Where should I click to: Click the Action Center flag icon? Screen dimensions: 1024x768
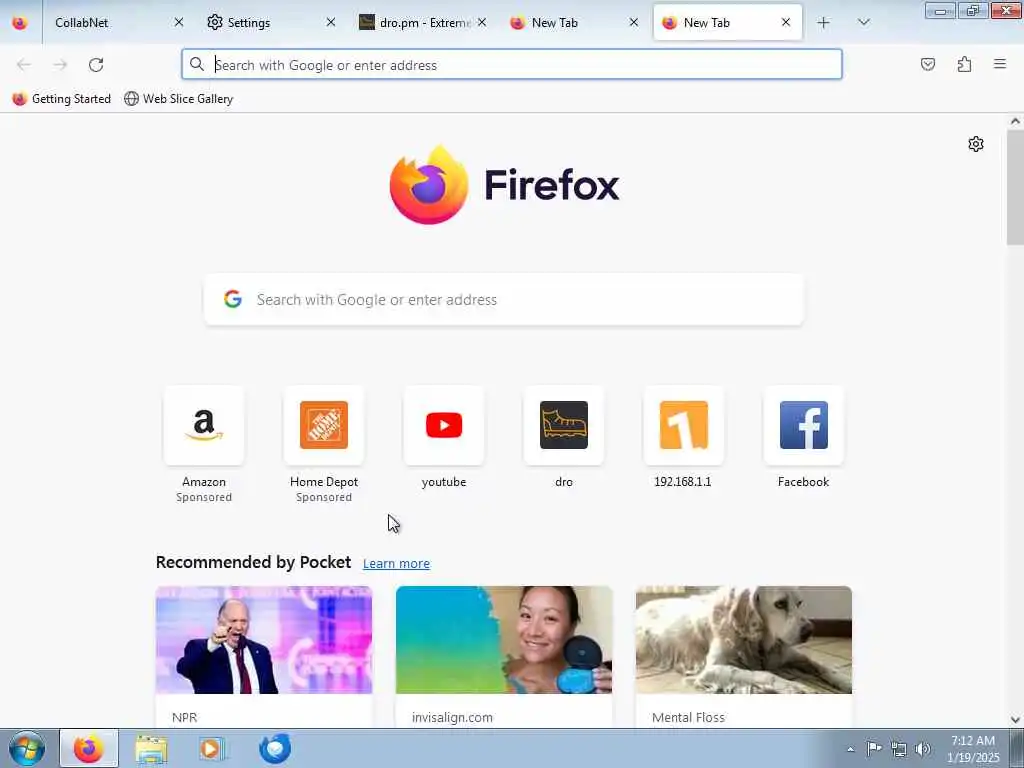(874, 748)
